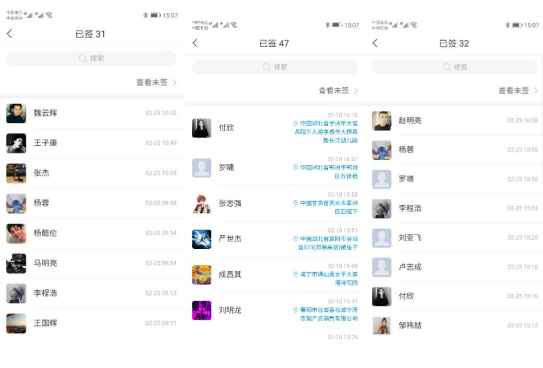543x368 pixels.
Task: Open 刘明龙's check-in location link
Action: coord(326,314)
